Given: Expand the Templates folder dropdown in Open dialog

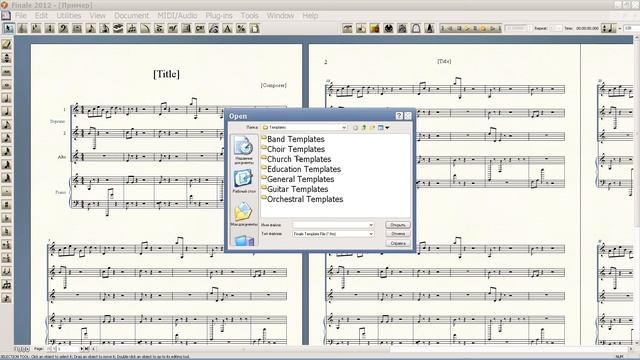Looking at the screenshot, I should tap(344, 128).
